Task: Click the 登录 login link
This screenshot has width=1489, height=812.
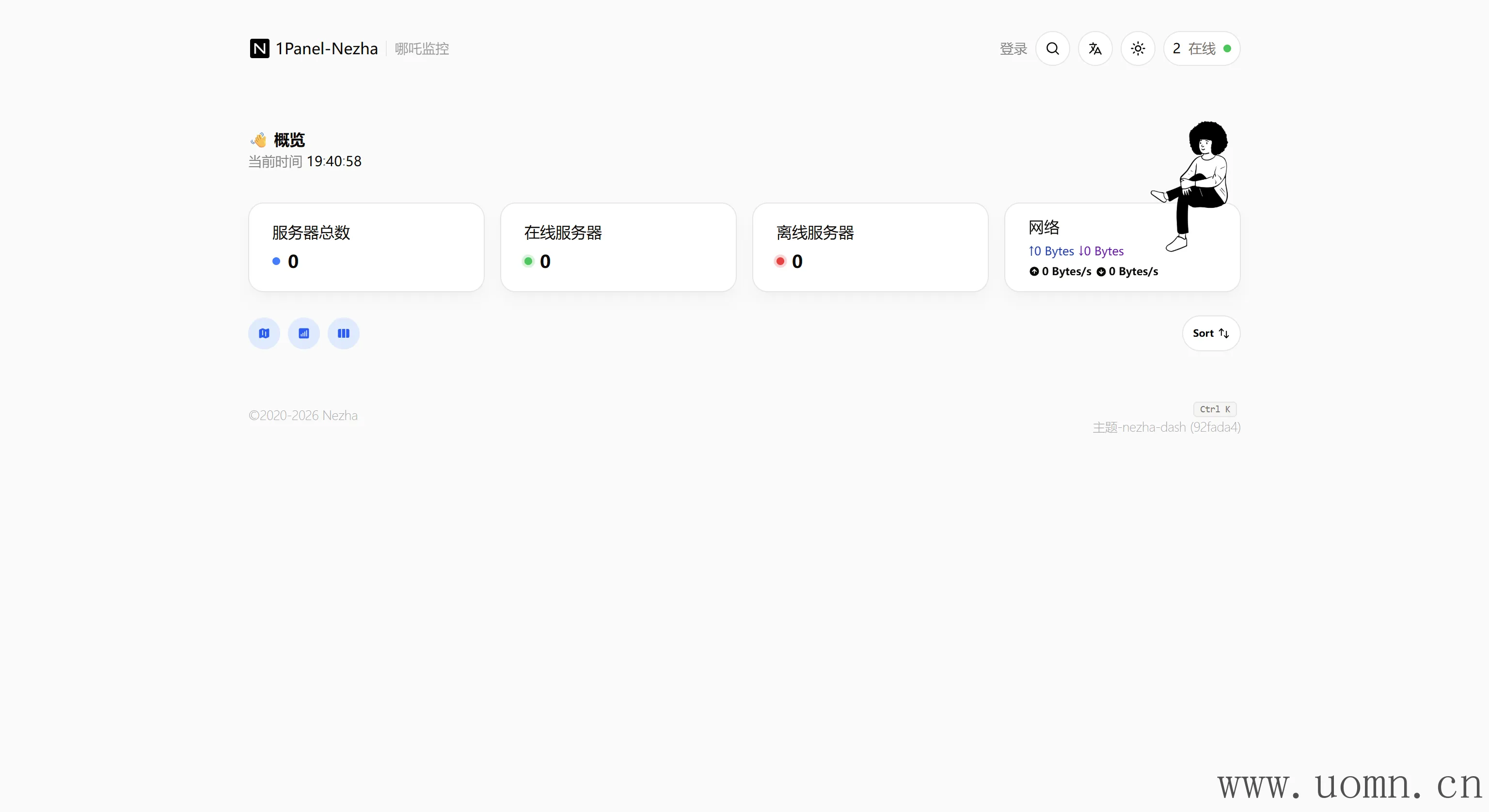Action: pos(1014,49)
